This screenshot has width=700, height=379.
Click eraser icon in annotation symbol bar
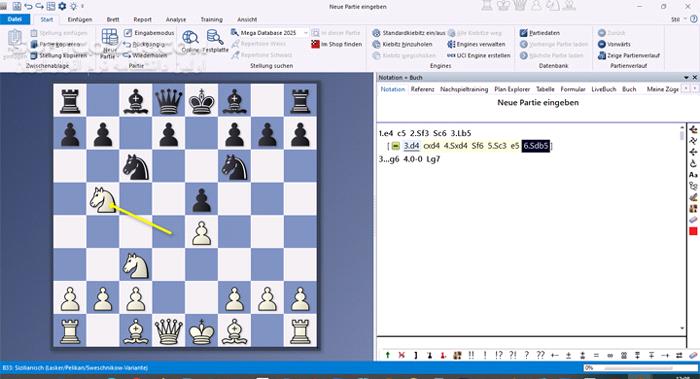point(693,355)
